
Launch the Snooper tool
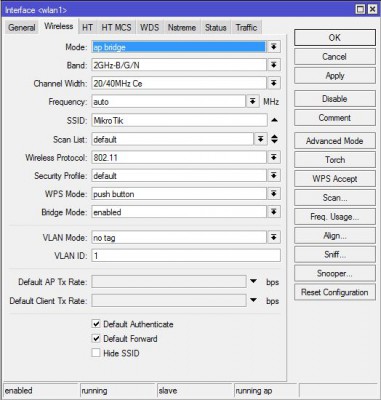coord(335,273)
